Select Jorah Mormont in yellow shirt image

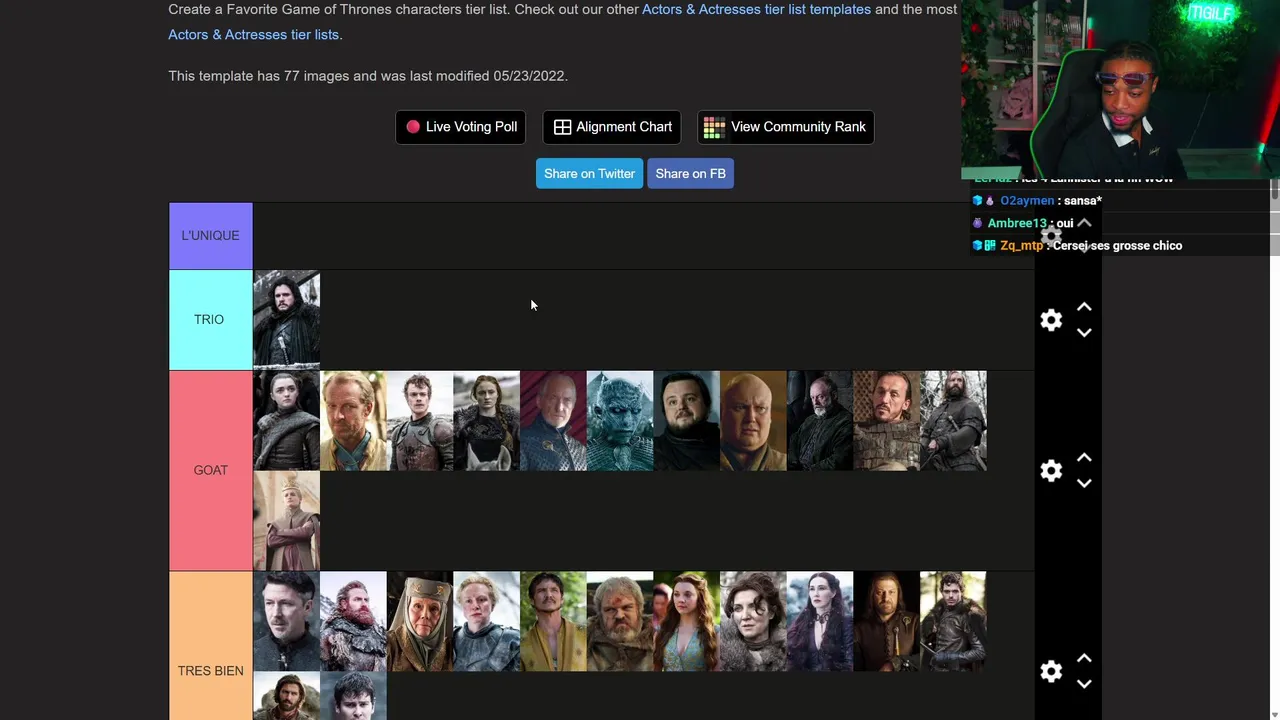point(353,421)
